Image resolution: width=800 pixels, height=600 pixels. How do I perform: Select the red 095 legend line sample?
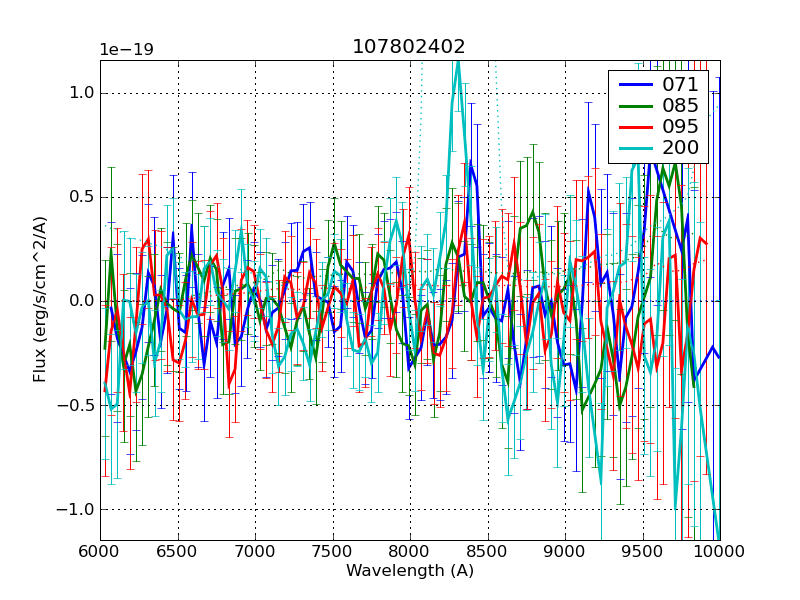tap(633, 129)
